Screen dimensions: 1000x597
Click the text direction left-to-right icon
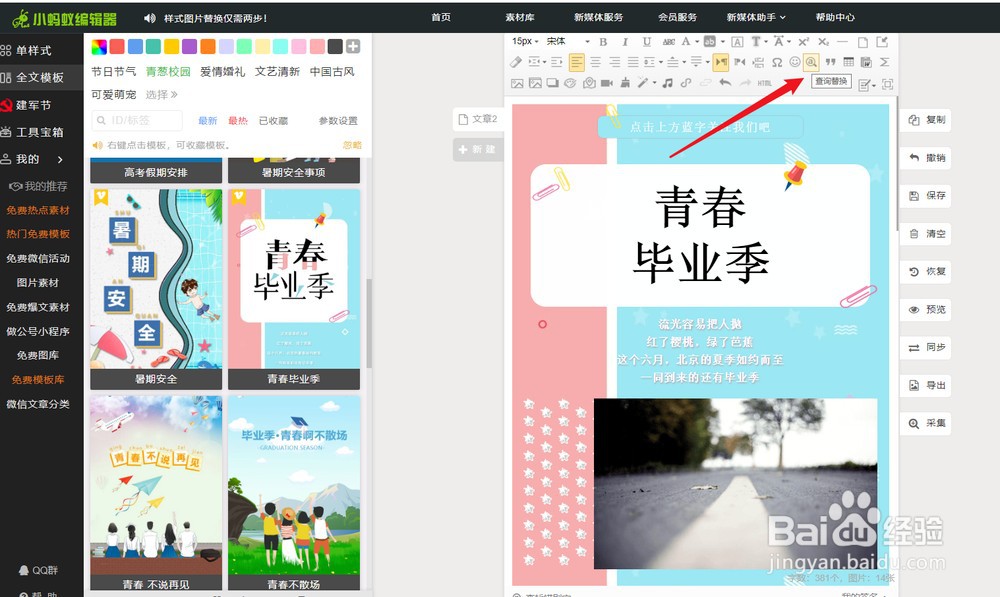tap(721, 62)
